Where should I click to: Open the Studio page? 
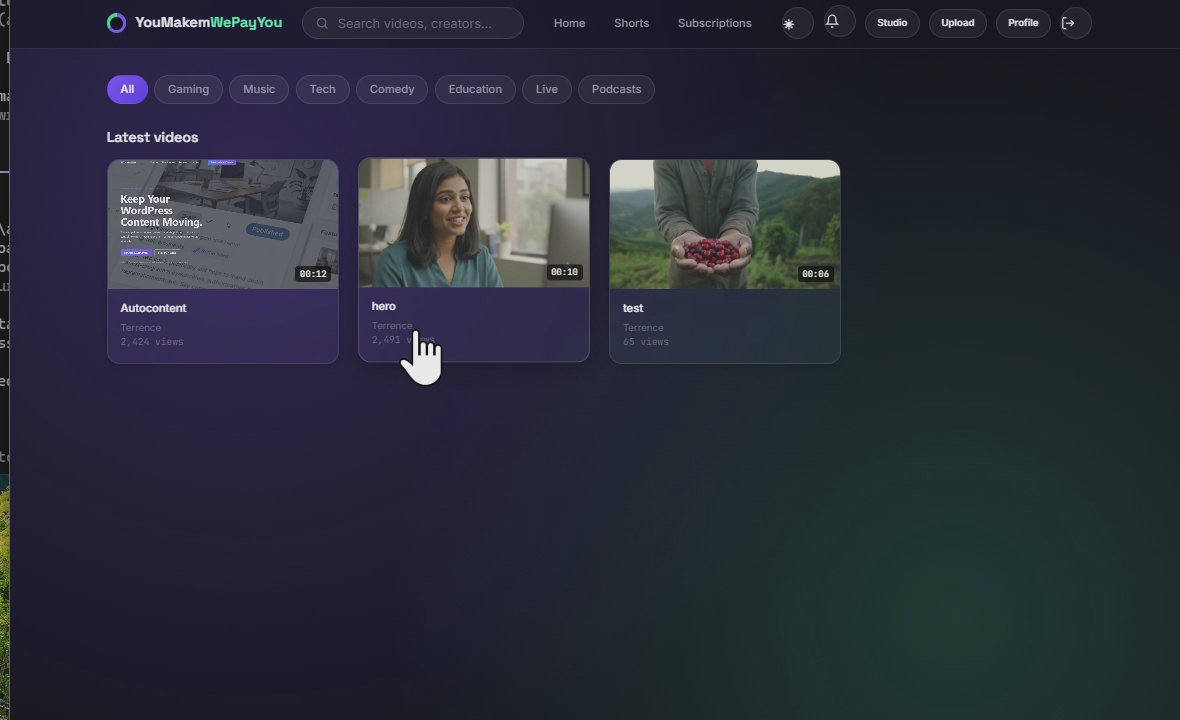[892, 23]
